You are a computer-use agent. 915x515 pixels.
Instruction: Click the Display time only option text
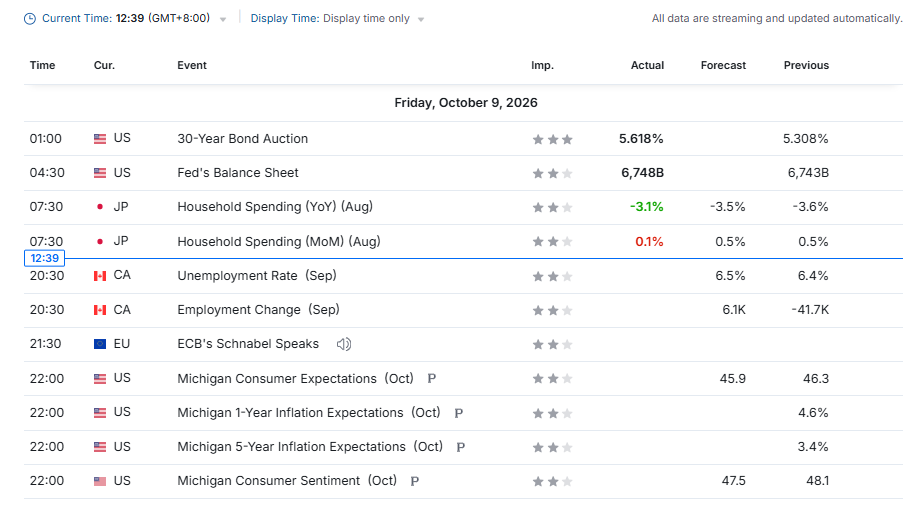(x=366, y=18)
